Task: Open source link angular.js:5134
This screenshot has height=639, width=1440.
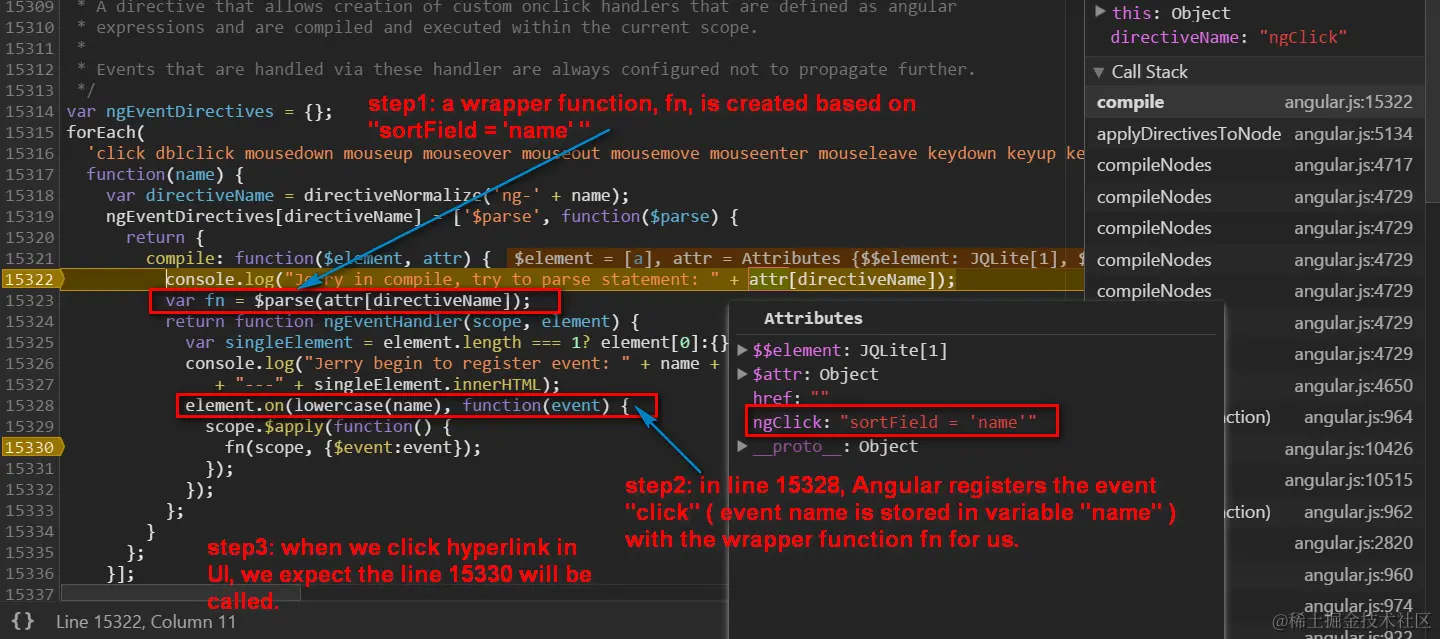Action: click(1353, 134)
